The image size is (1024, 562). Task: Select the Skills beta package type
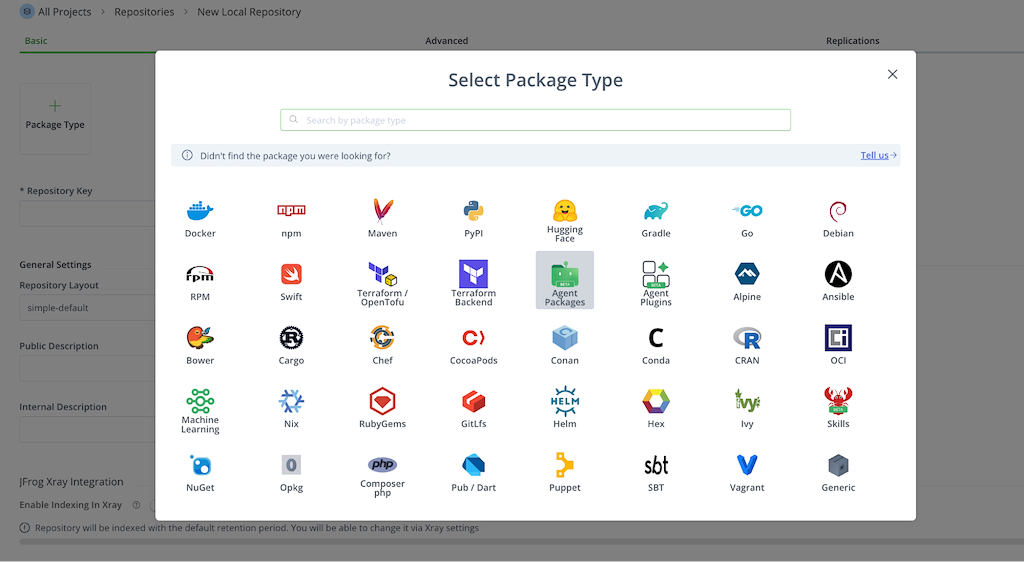tap(838, 409)
